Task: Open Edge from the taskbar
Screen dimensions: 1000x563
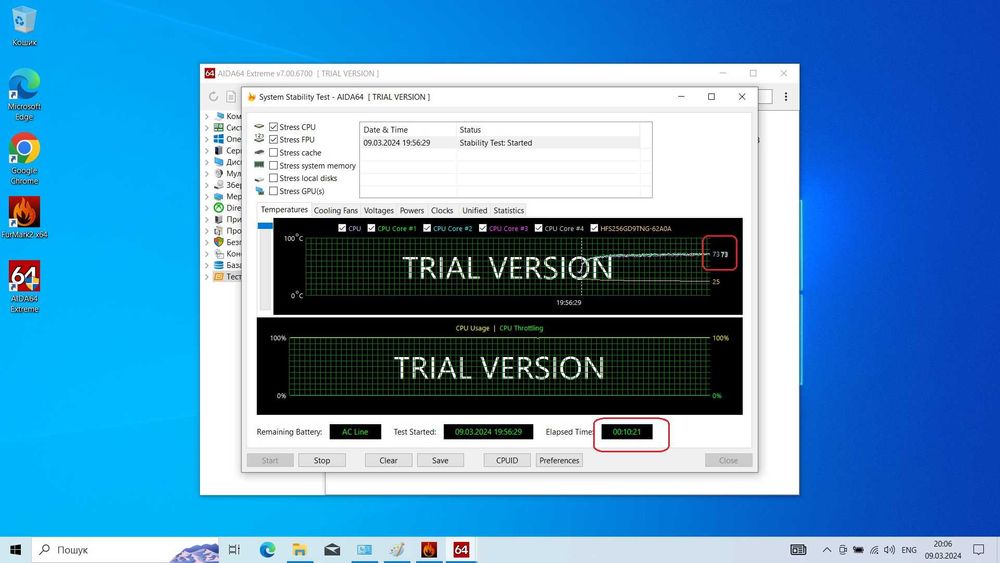Action: coord(267,550)
